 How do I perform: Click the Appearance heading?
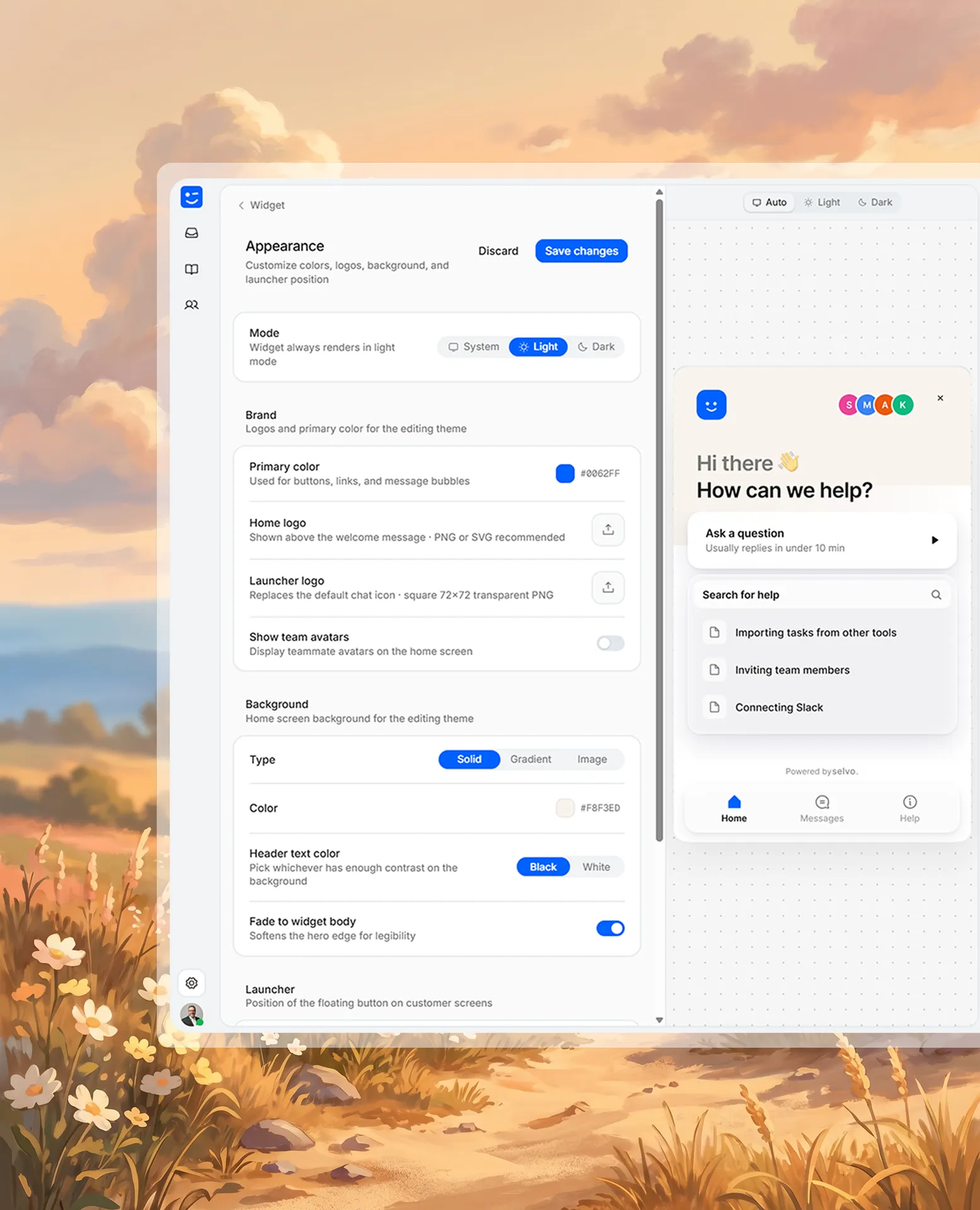[284, 246]
